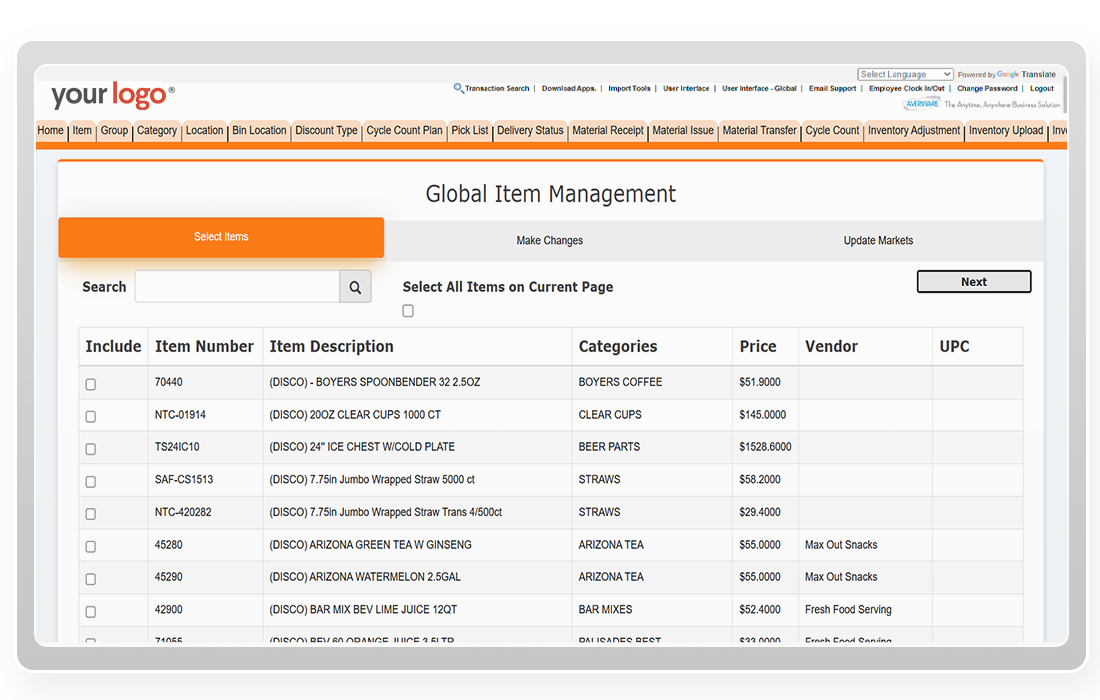Image resolution: width=1100 pixels, height=700 pixels.
Task: Open the Delivery Status menu
Action: point(530,130)
